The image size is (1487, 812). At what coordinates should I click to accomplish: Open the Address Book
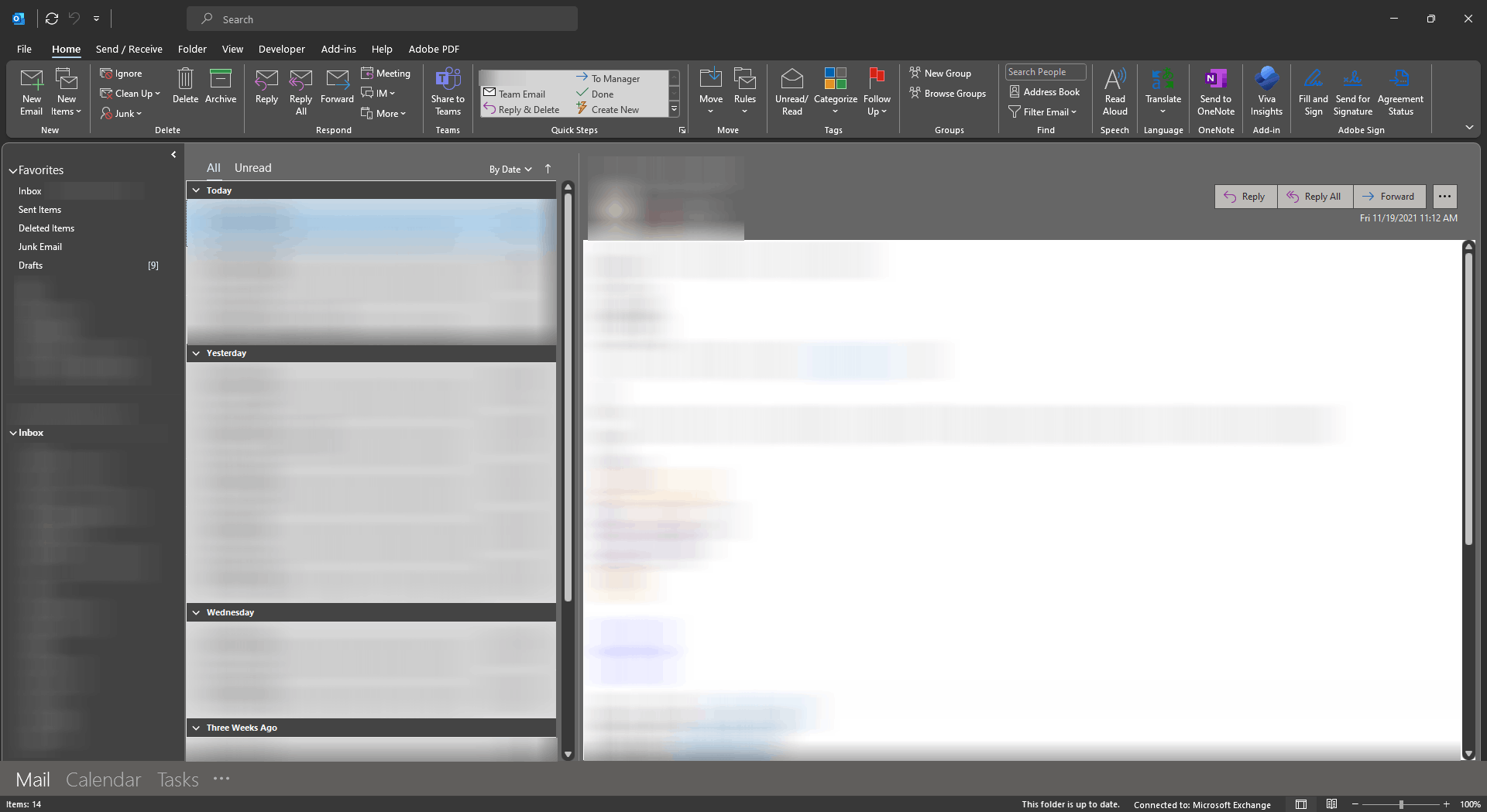click(1044, 92)
